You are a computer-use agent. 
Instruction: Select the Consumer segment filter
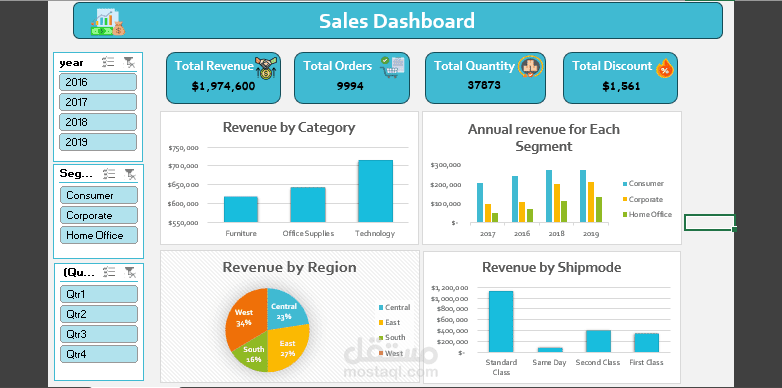[x=99, y=195]
